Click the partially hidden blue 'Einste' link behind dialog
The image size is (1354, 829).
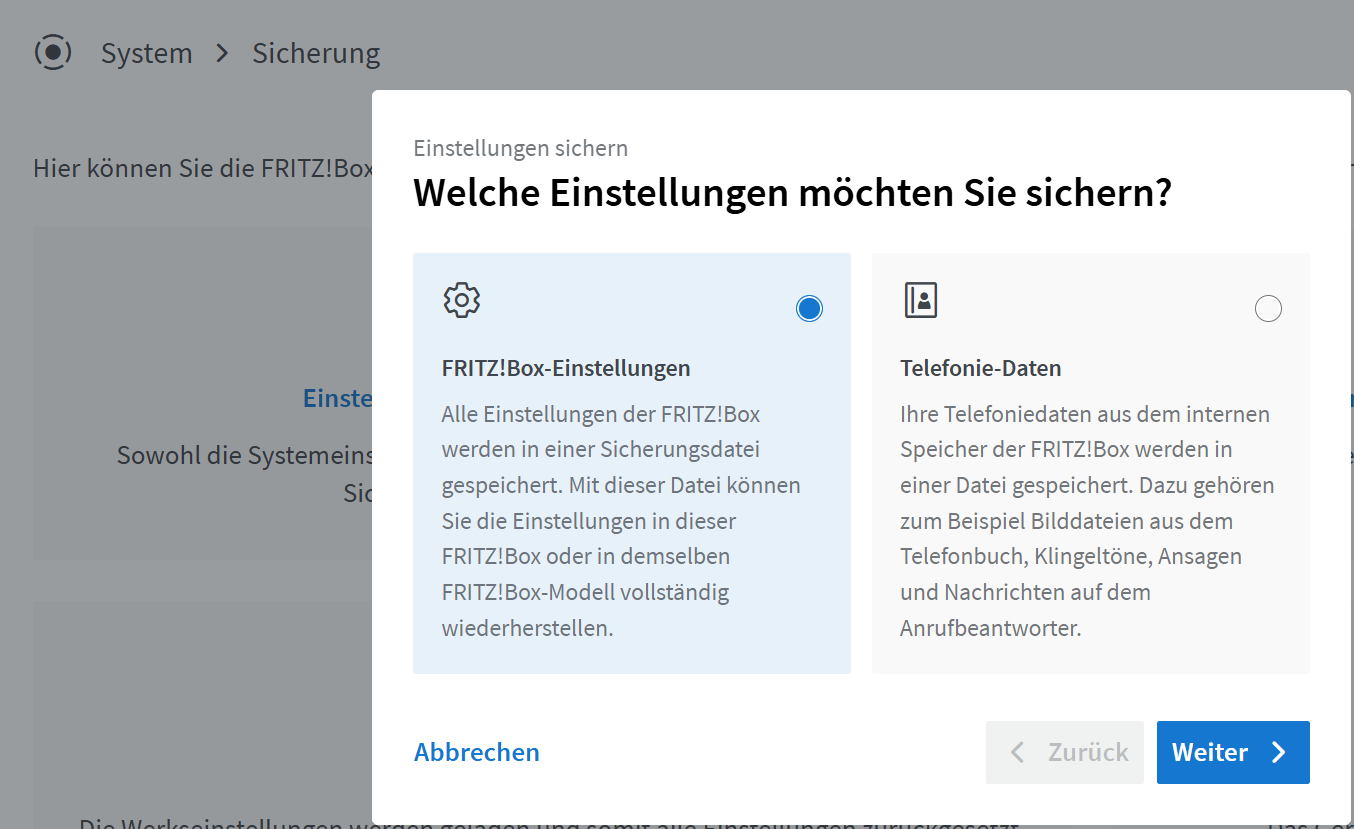(x=338, y=398)
